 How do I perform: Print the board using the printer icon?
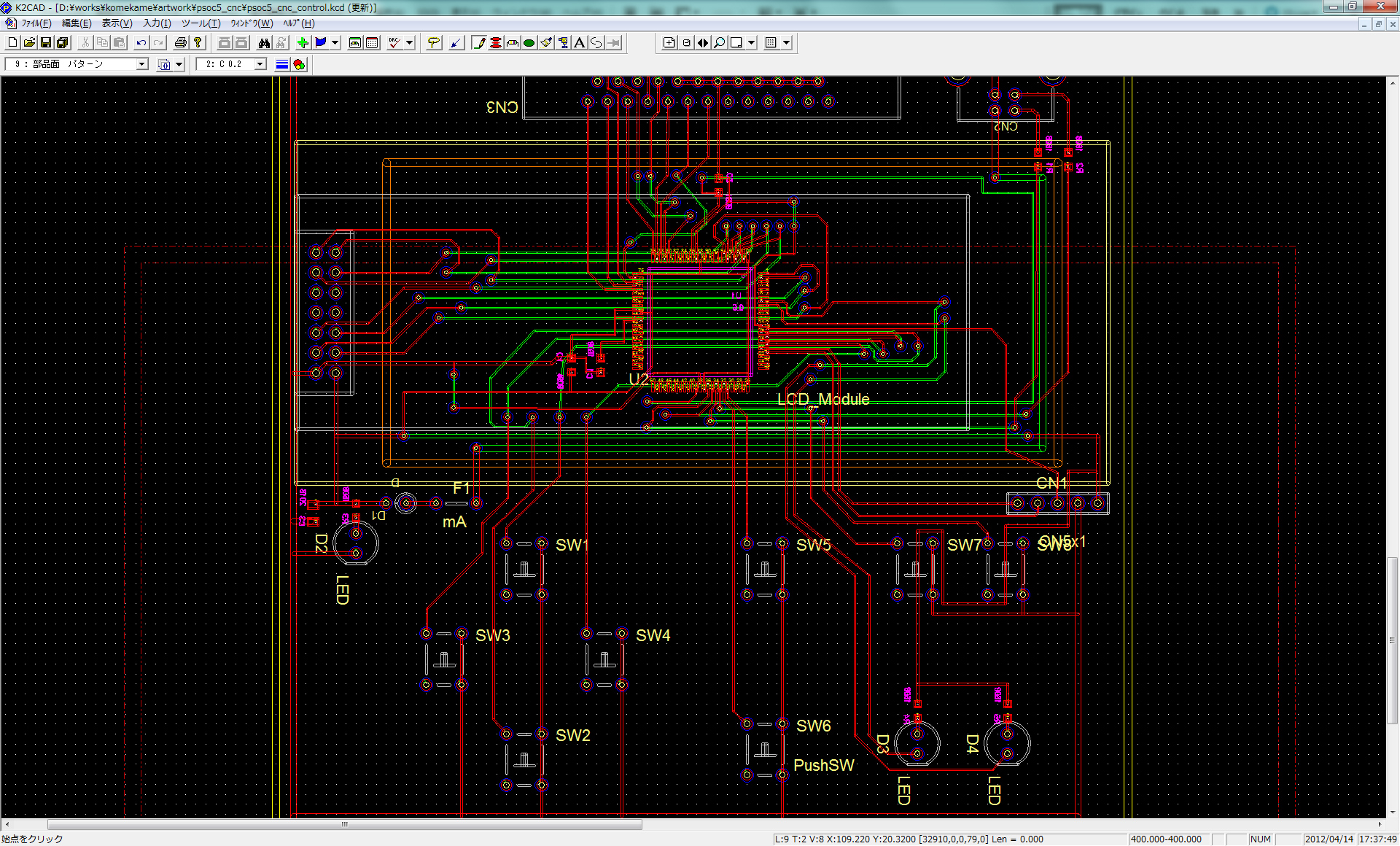[x=181, y=43]
